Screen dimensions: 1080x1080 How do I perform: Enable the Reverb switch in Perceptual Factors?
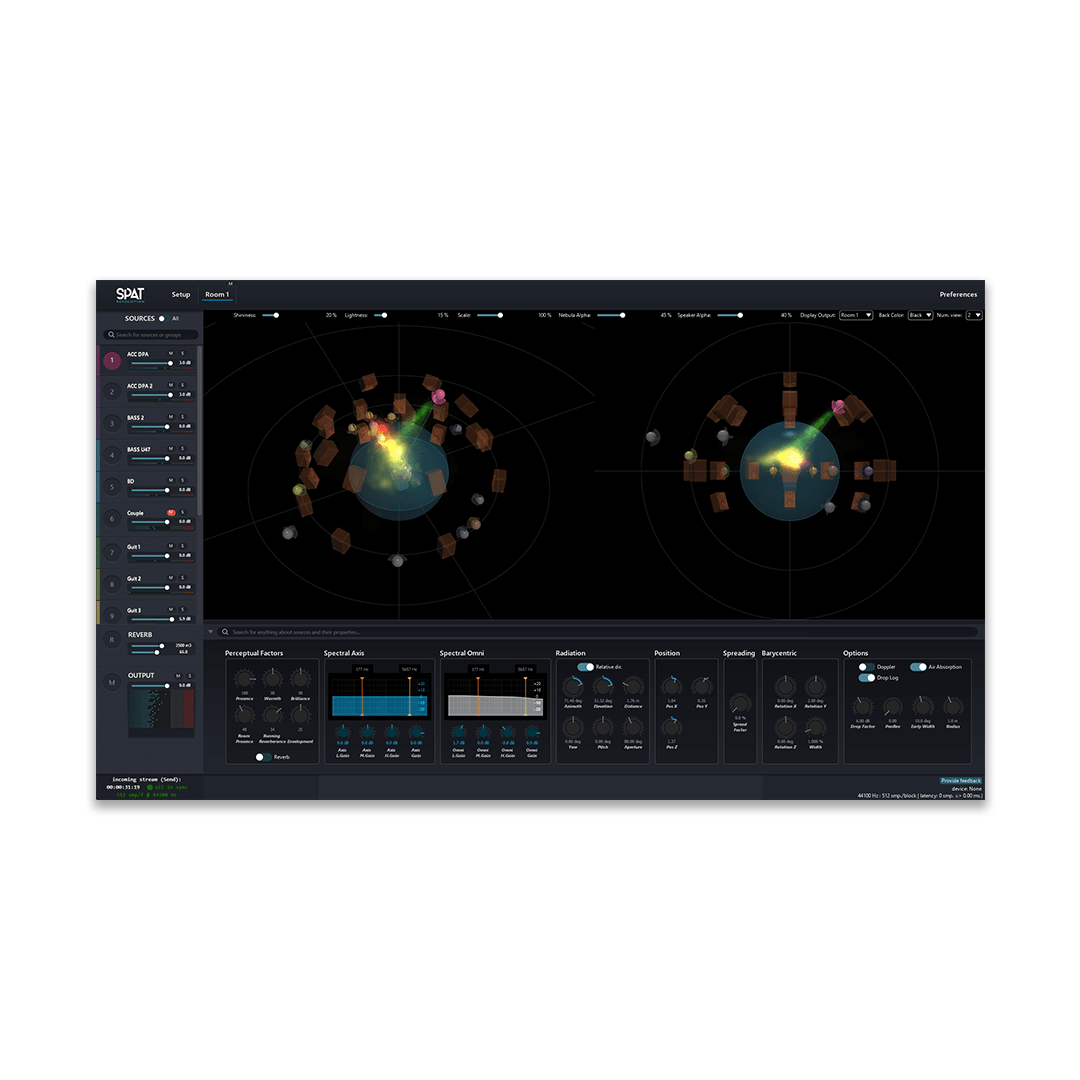pos(263,757)
